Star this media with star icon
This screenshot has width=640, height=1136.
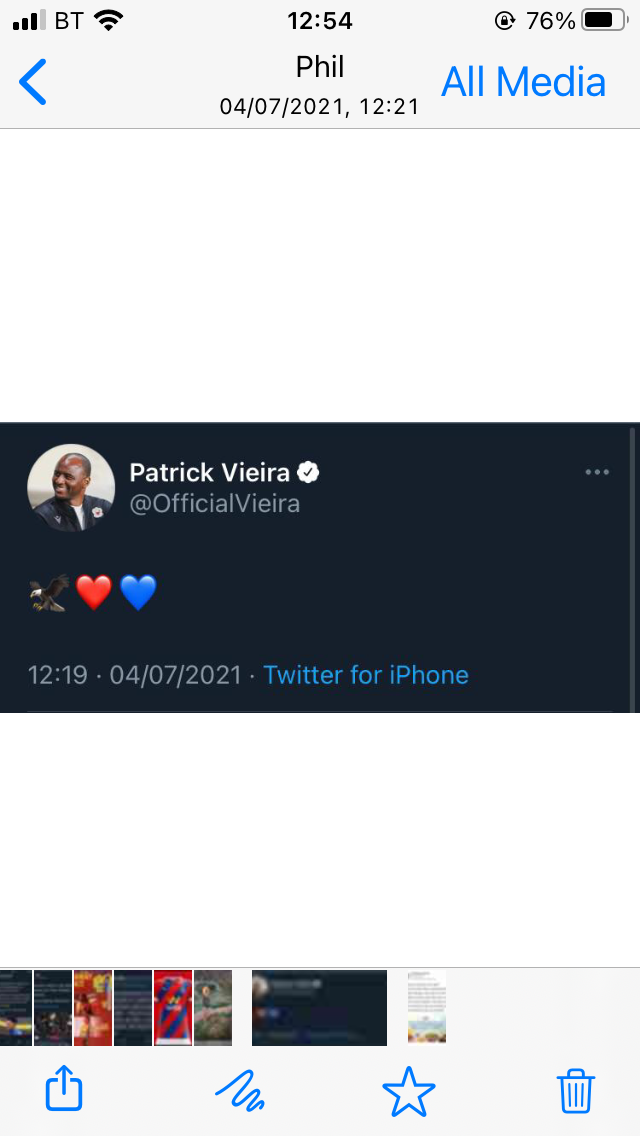point(409,1091)
